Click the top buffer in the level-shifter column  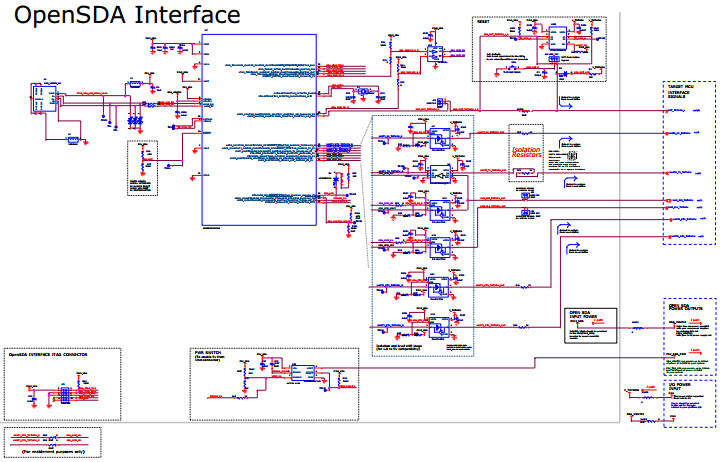tap(438, 137)
